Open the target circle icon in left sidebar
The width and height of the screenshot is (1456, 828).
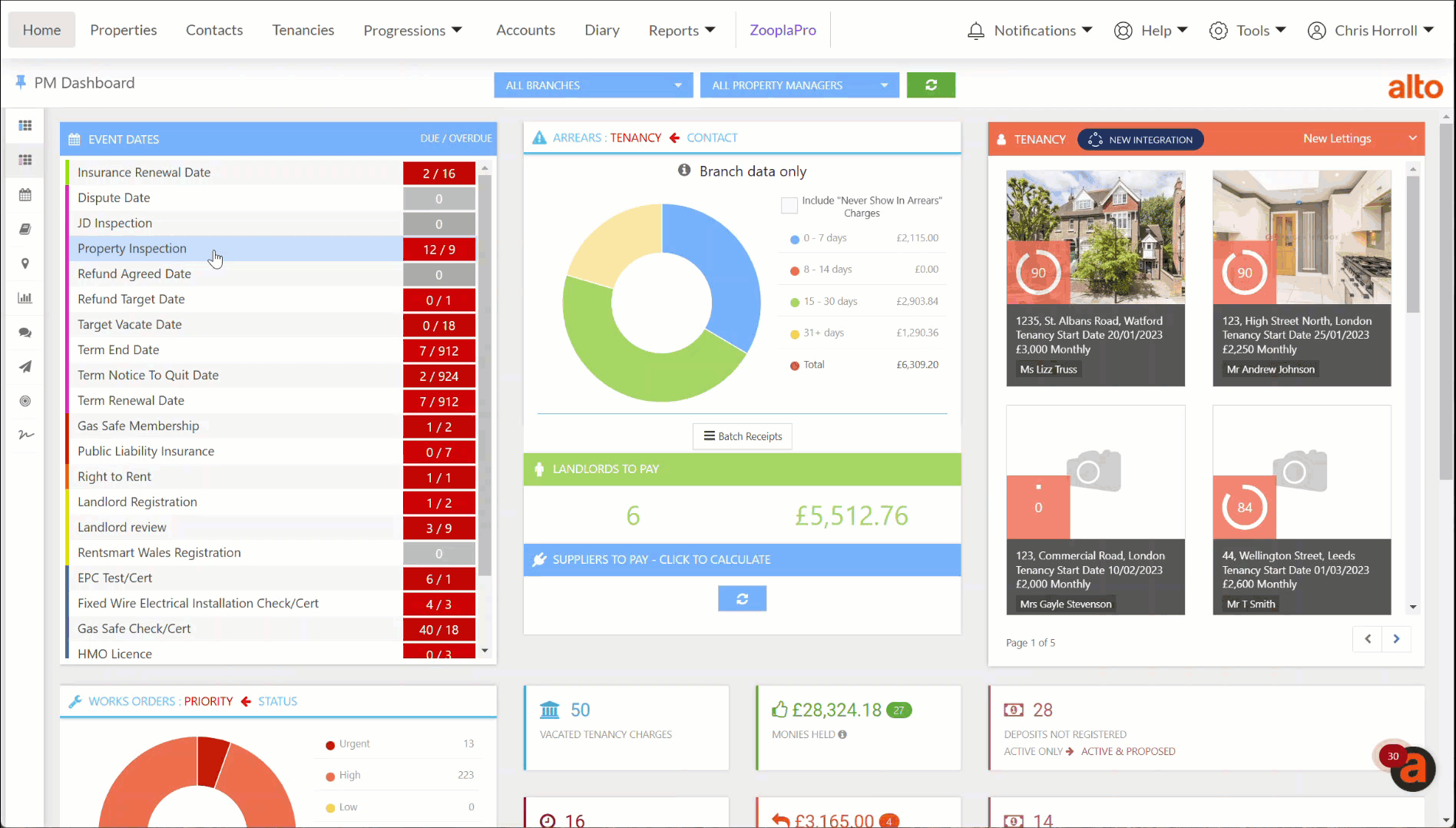click(x=25, y=401)
